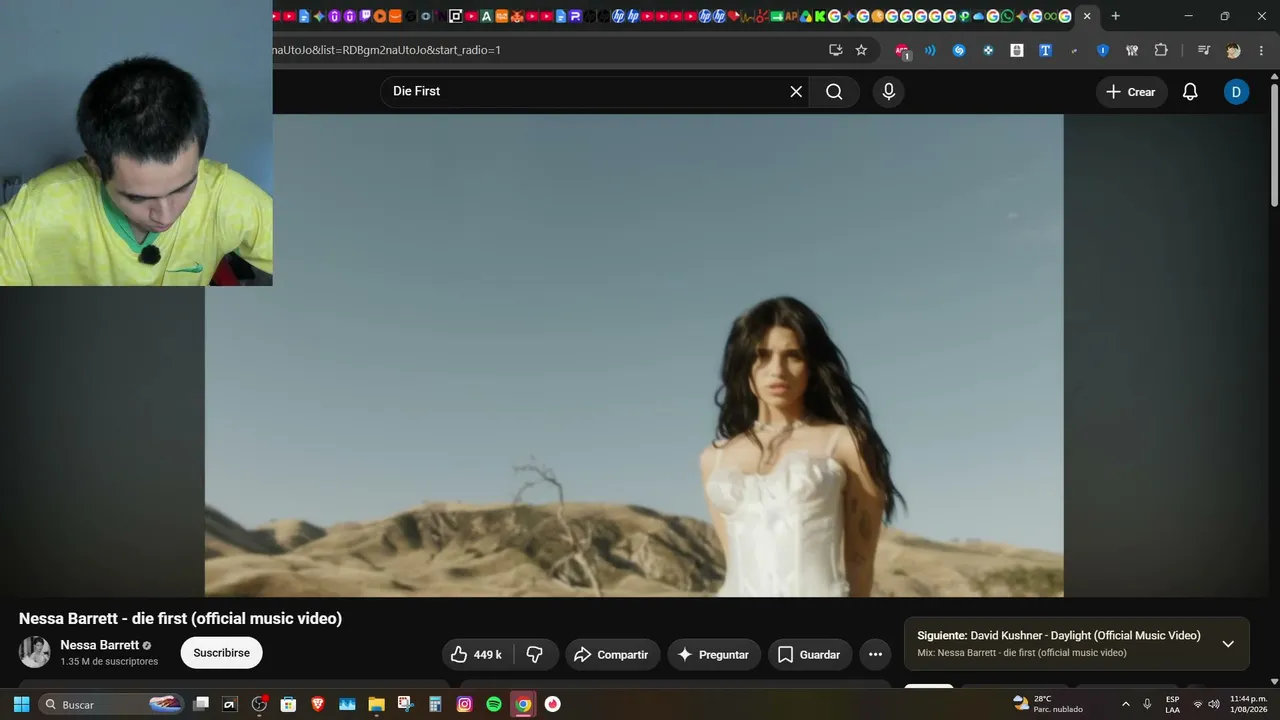This screenshot has height=720, width=1280.
Task: Open the clock showing 11:44 p. m.
Action: (x=1248, y=704)
